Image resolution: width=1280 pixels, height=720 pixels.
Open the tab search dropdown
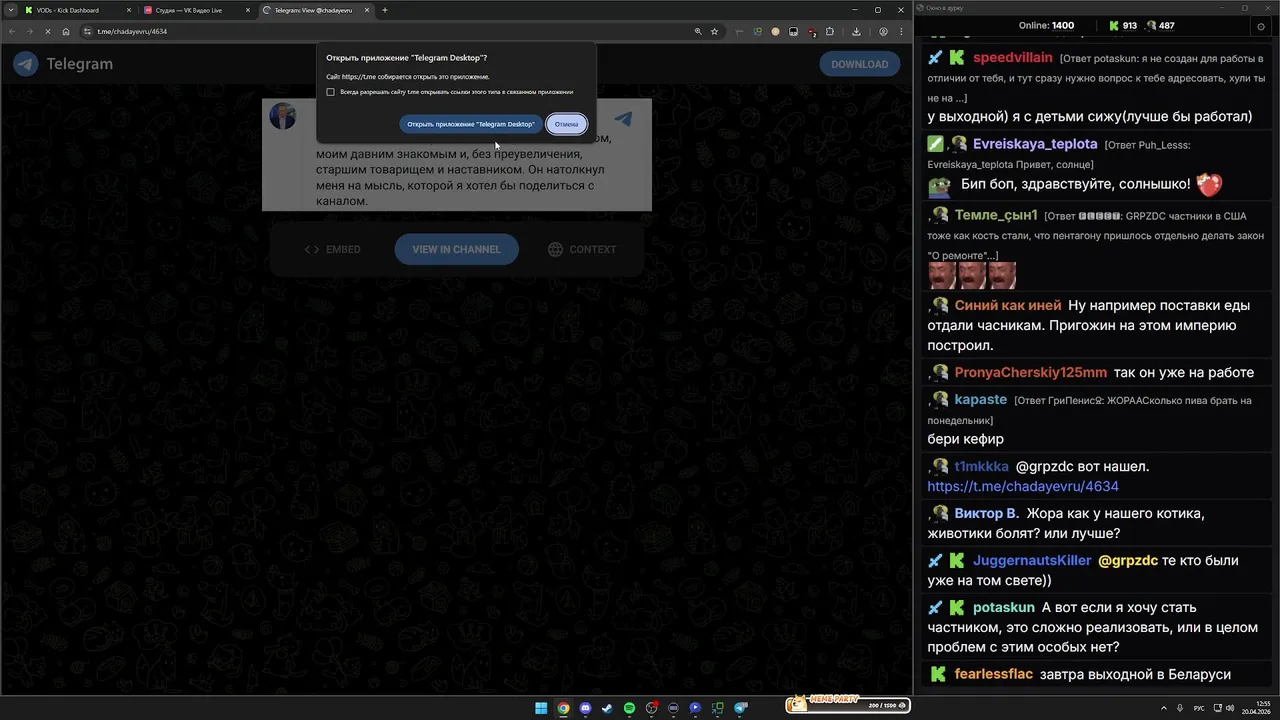(x=11, y=10)
